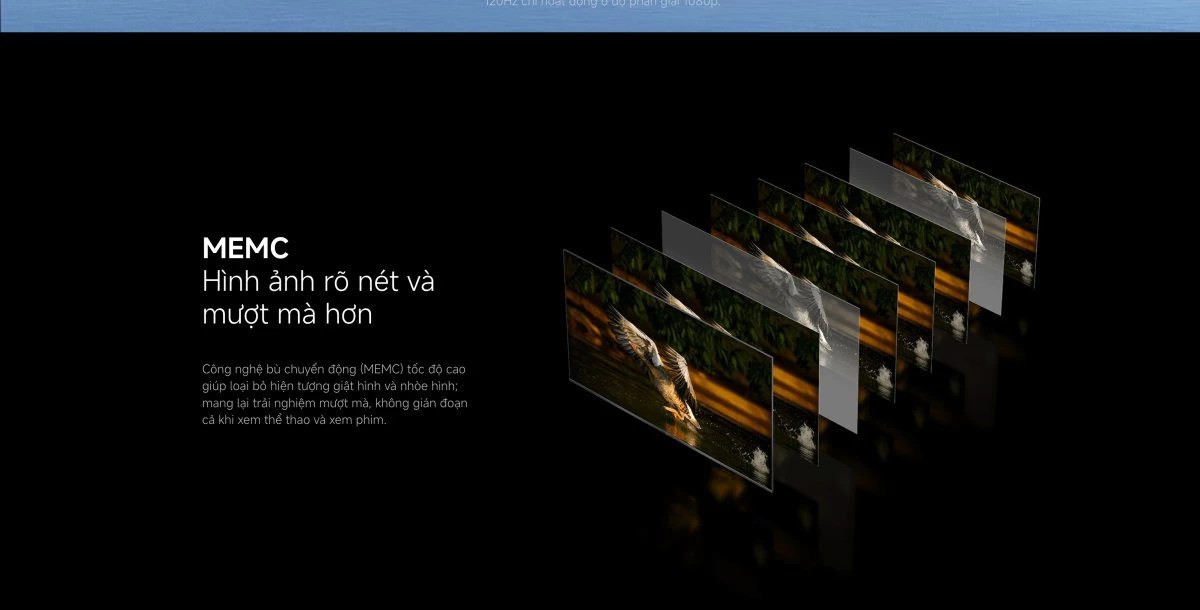
Task: Click the line "mang lại trải nghiệm mượt mà"
Action: pyautogui.click(x=335, y=403)
